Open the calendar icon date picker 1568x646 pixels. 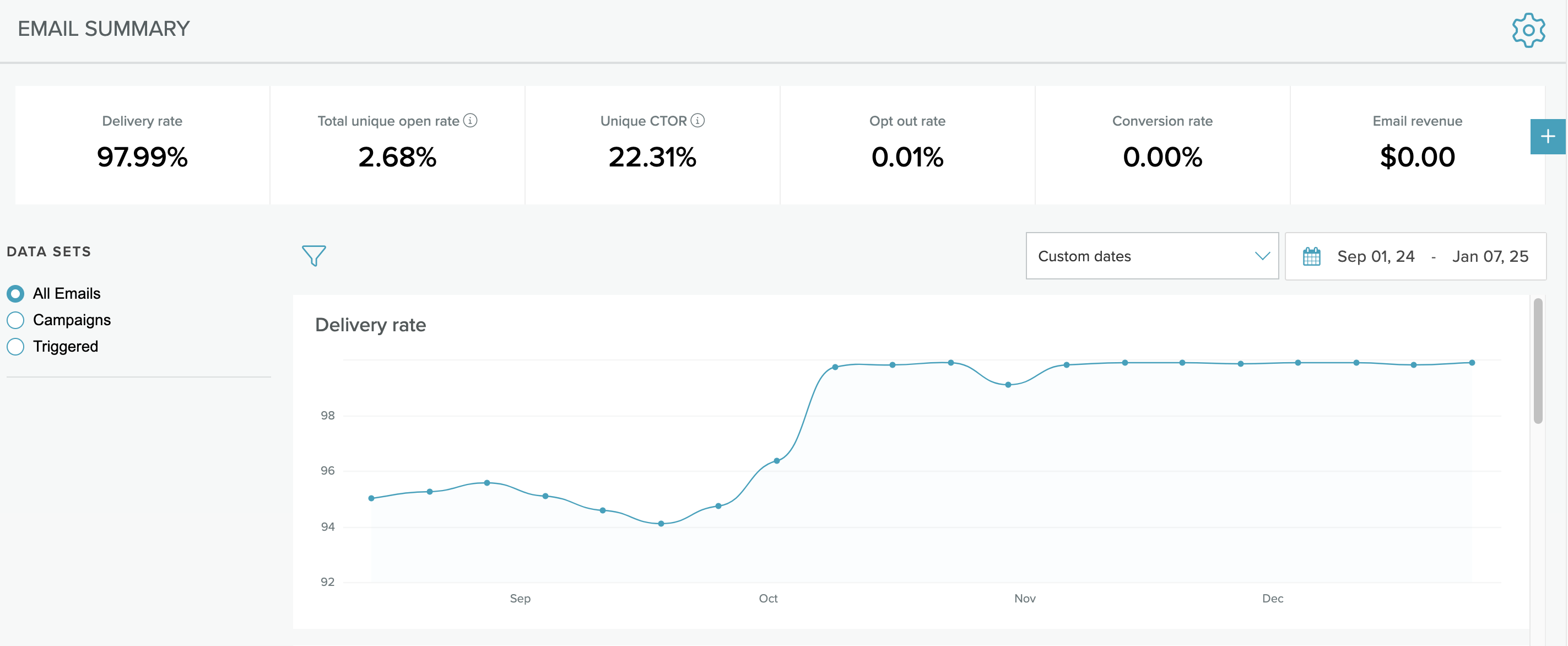(x=1311, y=256)
